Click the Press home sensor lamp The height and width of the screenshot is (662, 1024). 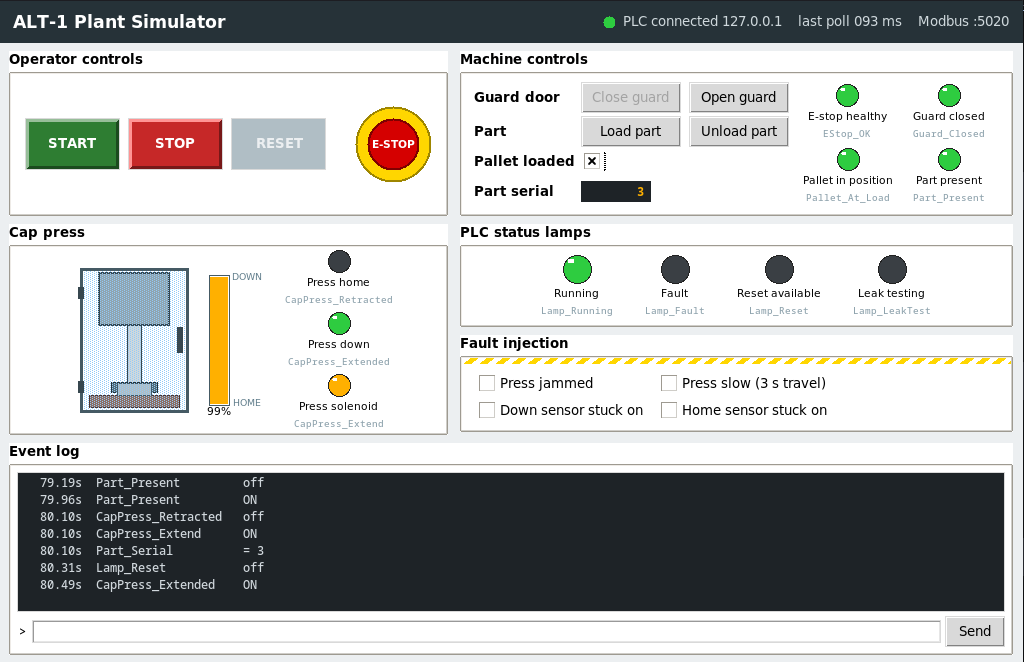(339, 262)
